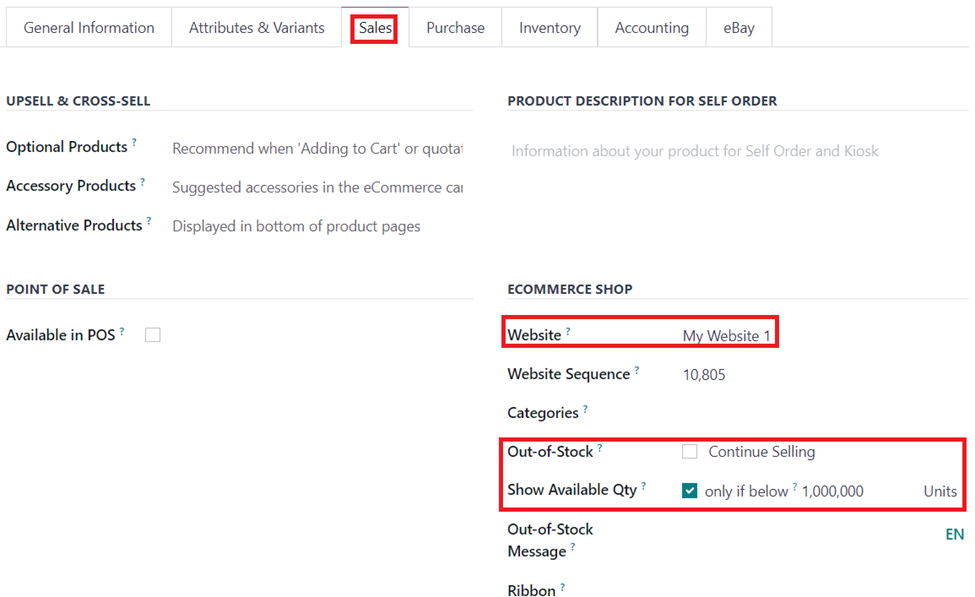Click help icon next to Alternative Products
The width and height of the screenshot is (975, 597).
(149, 221)
